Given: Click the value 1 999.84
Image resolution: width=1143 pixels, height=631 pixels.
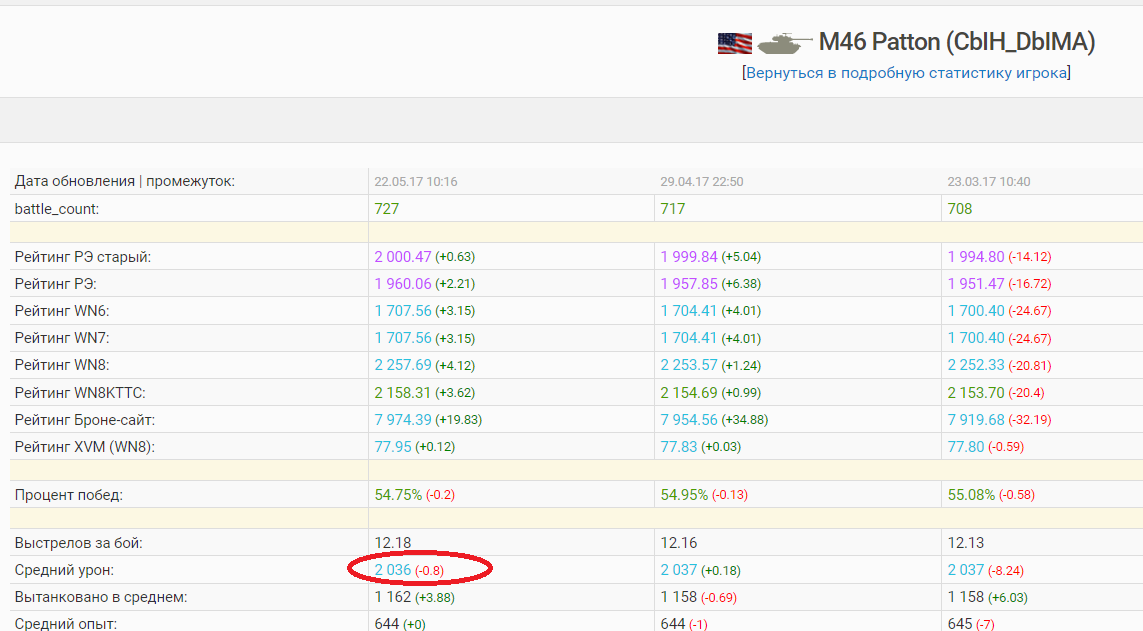Looking at the screenshot, I should point(689,256).
